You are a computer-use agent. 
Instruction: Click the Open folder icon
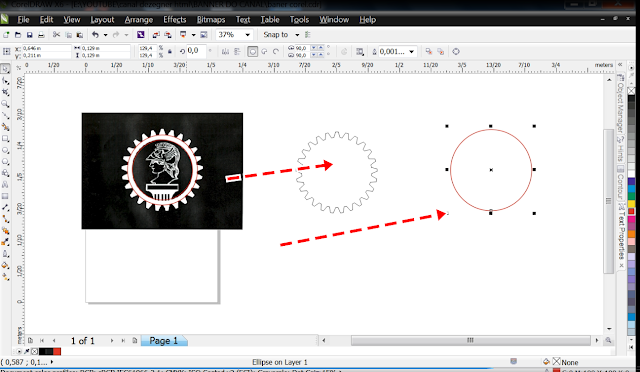click(18, 35)
